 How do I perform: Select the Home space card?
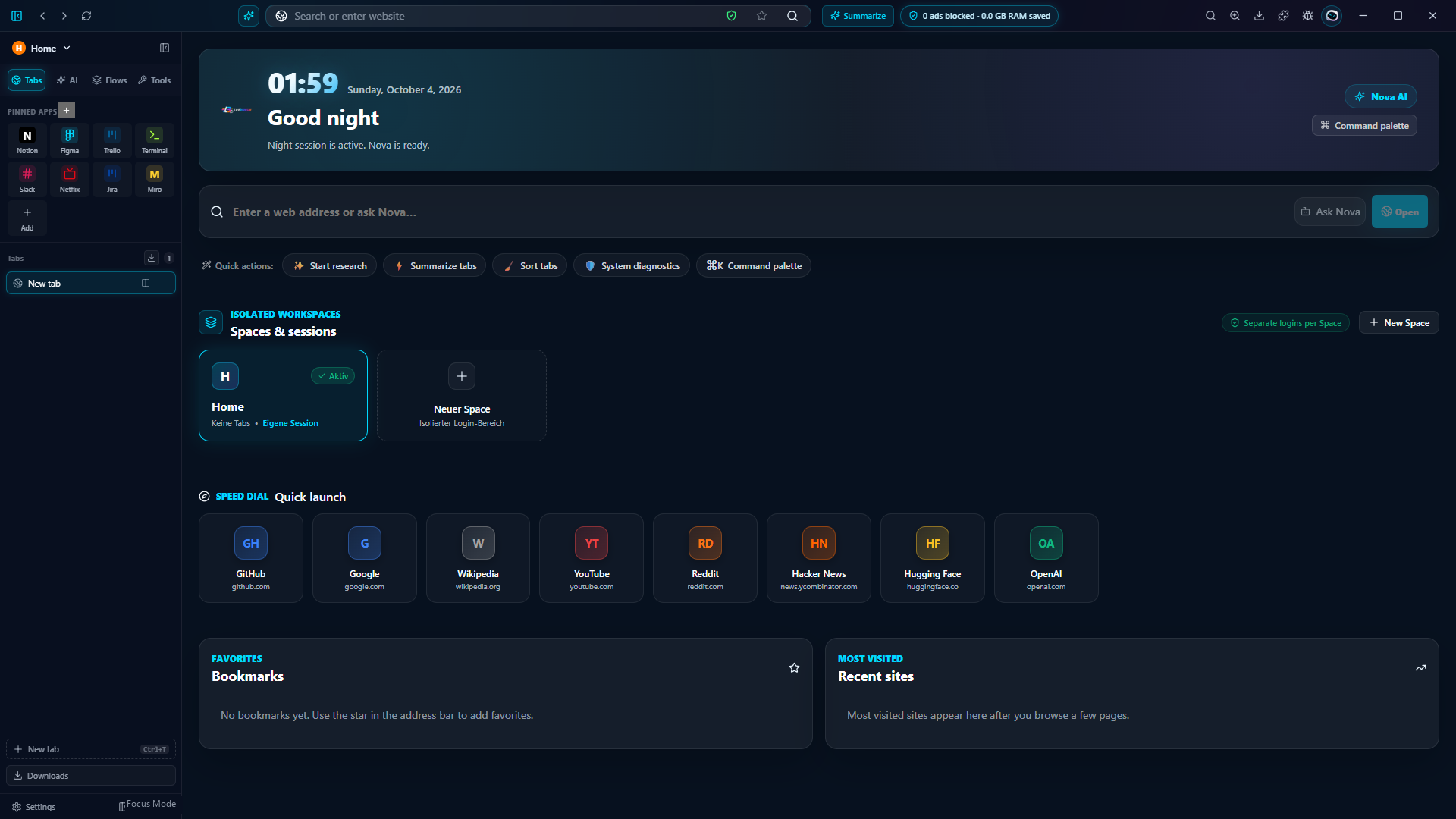(x=283, y=395)
